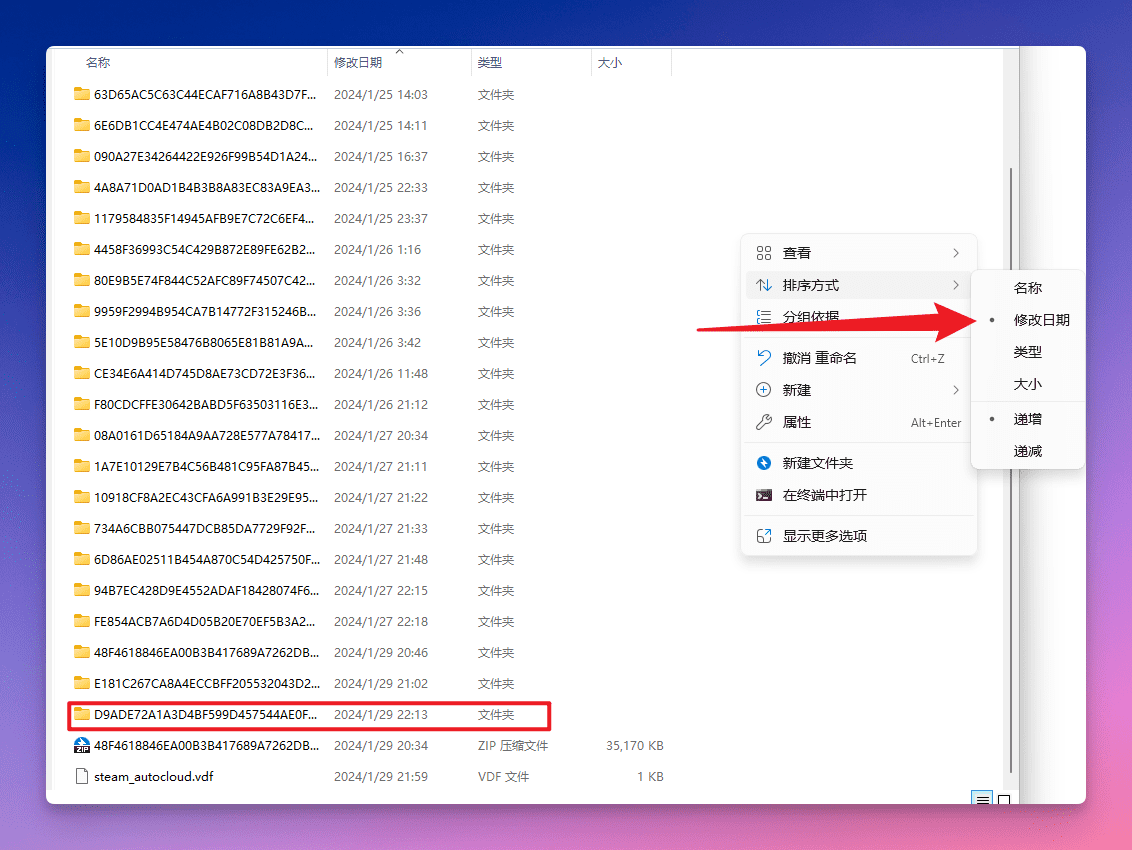Click the 大小 column header

pos(631,63)
